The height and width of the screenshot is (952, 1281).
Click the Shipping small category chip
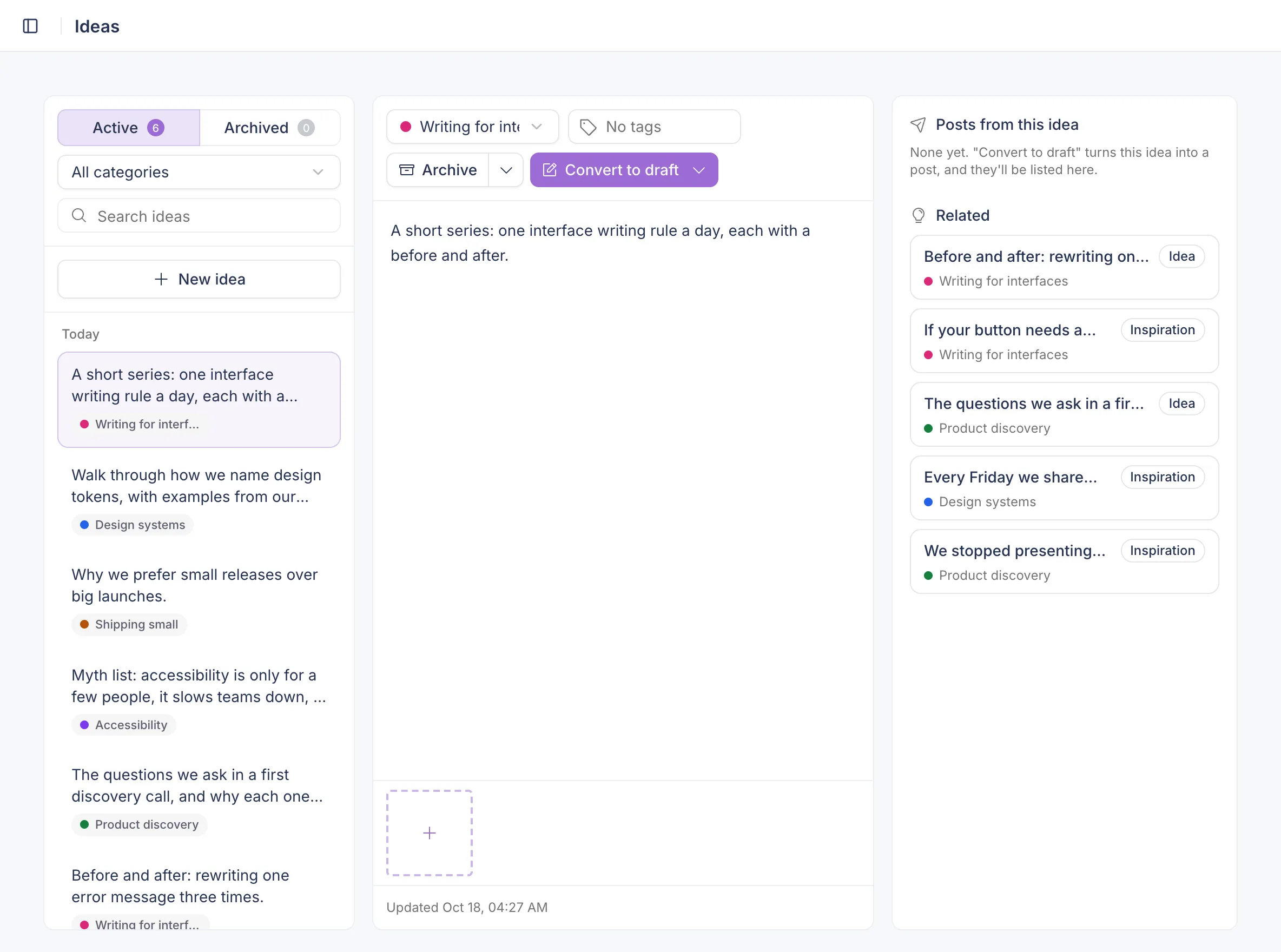(129, 625)
